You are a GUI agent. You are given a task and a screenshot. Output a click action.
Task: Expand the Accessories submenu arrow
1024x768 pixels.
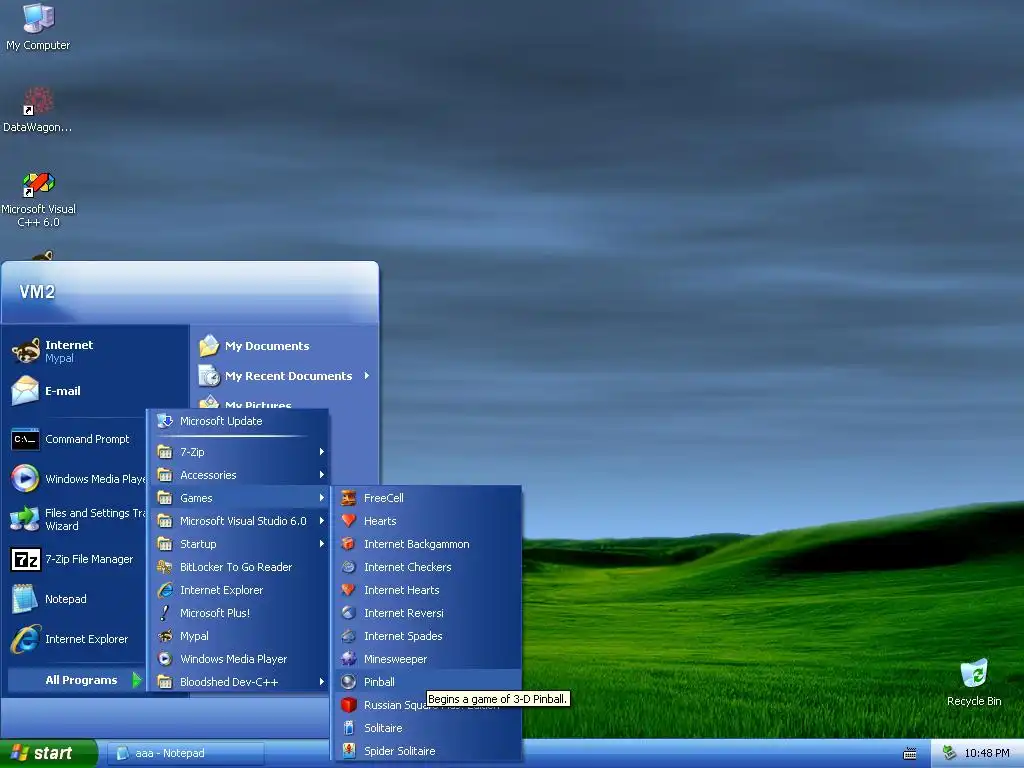click(x=321, y=475)
